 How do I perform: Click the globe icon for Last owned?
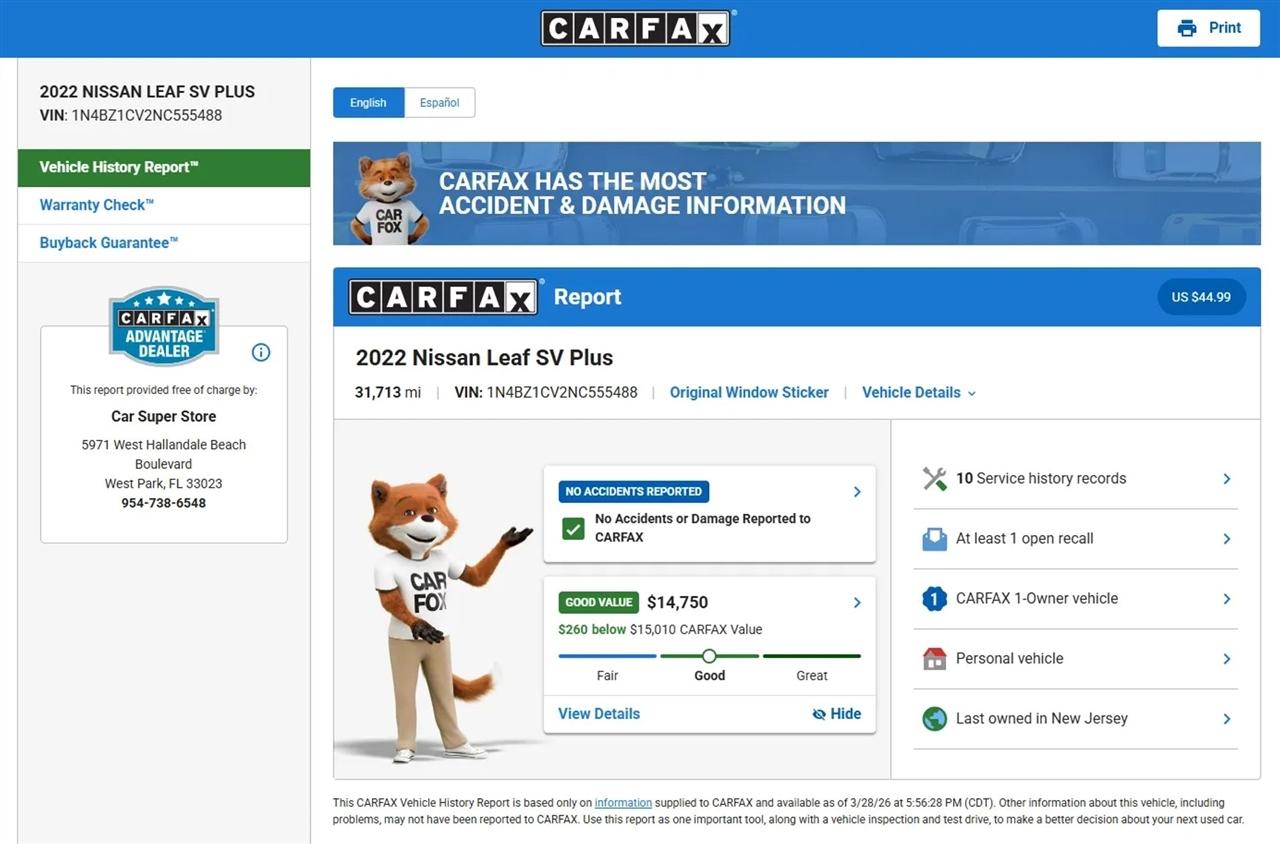[x=934, y=719]
